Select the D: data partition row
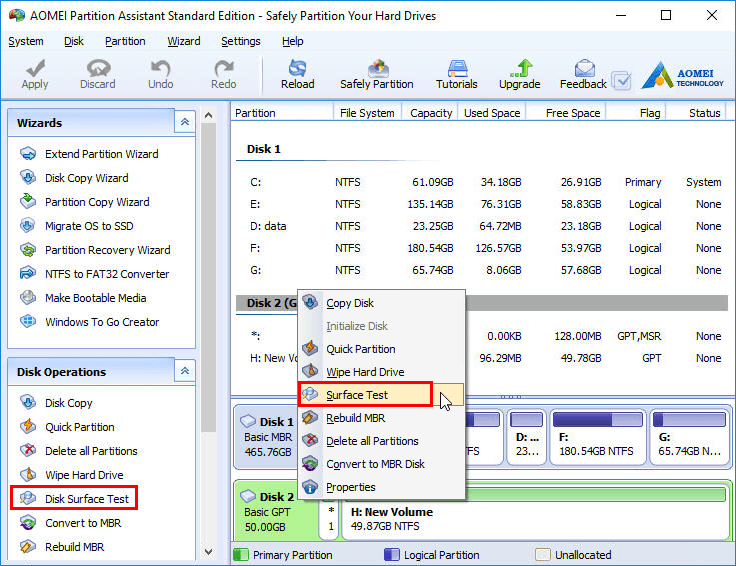The width and height of the screenshot is (736, 566). (x=481, y=226)
